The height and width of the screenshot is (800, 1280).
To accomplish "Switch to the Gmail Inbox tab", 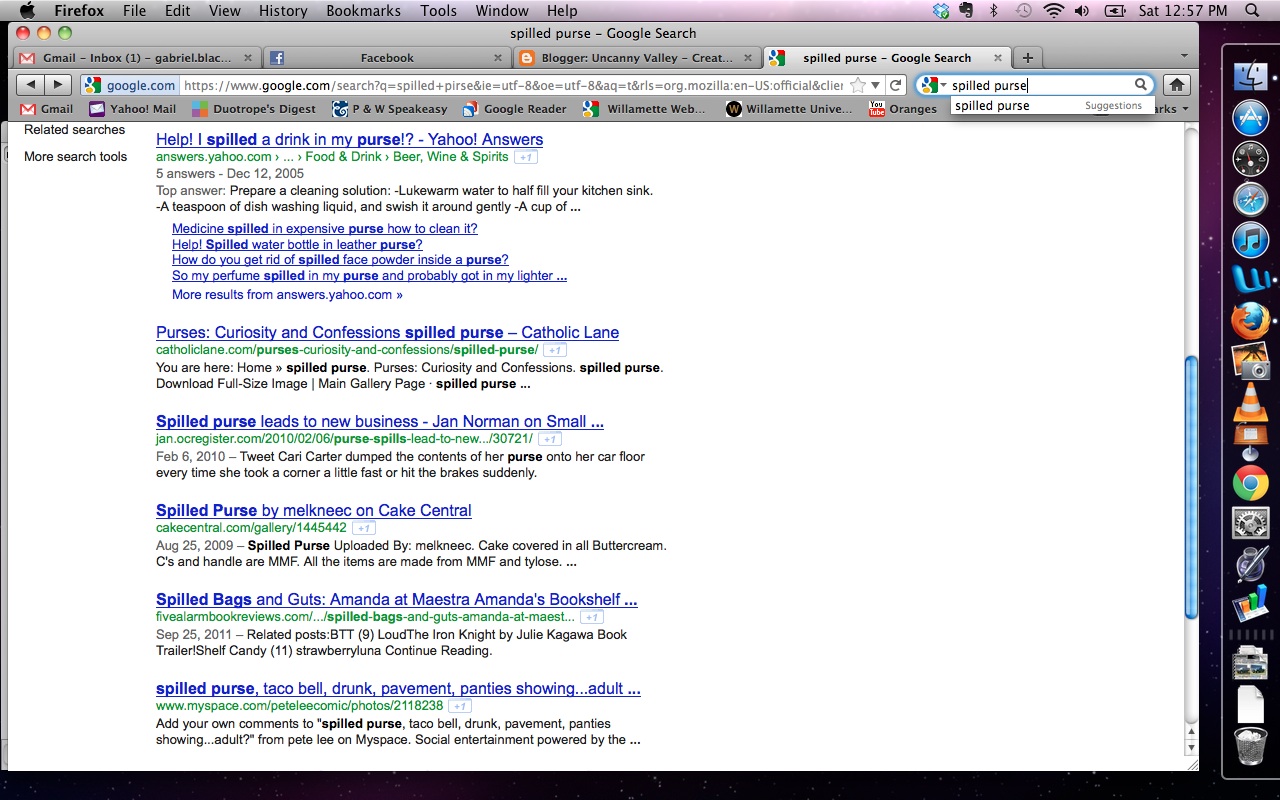I will pyautogui.click(x=138, y=58).
